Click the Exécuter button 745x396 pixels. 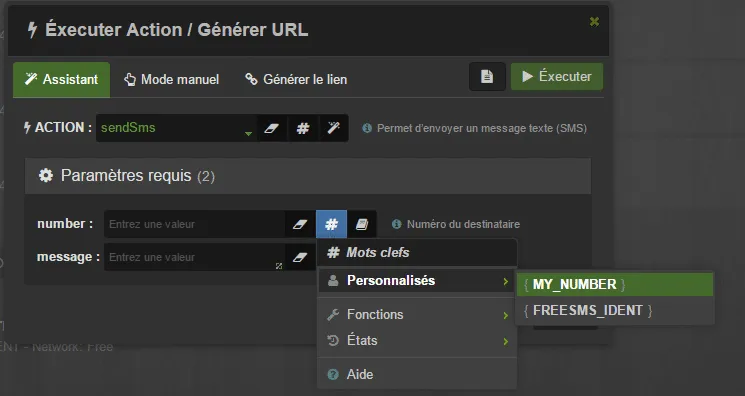point(557,77)
